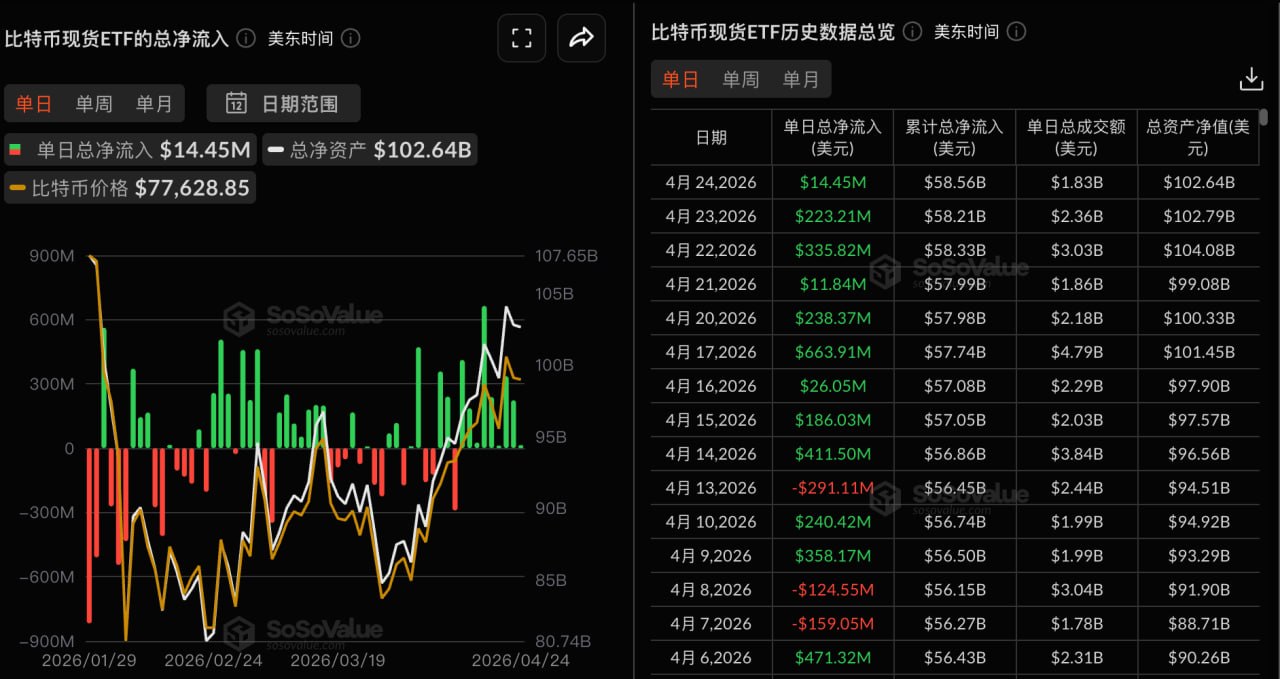Click the active 单日 tab above the table
1280x679 pixels.
click(x=681, y=79)
